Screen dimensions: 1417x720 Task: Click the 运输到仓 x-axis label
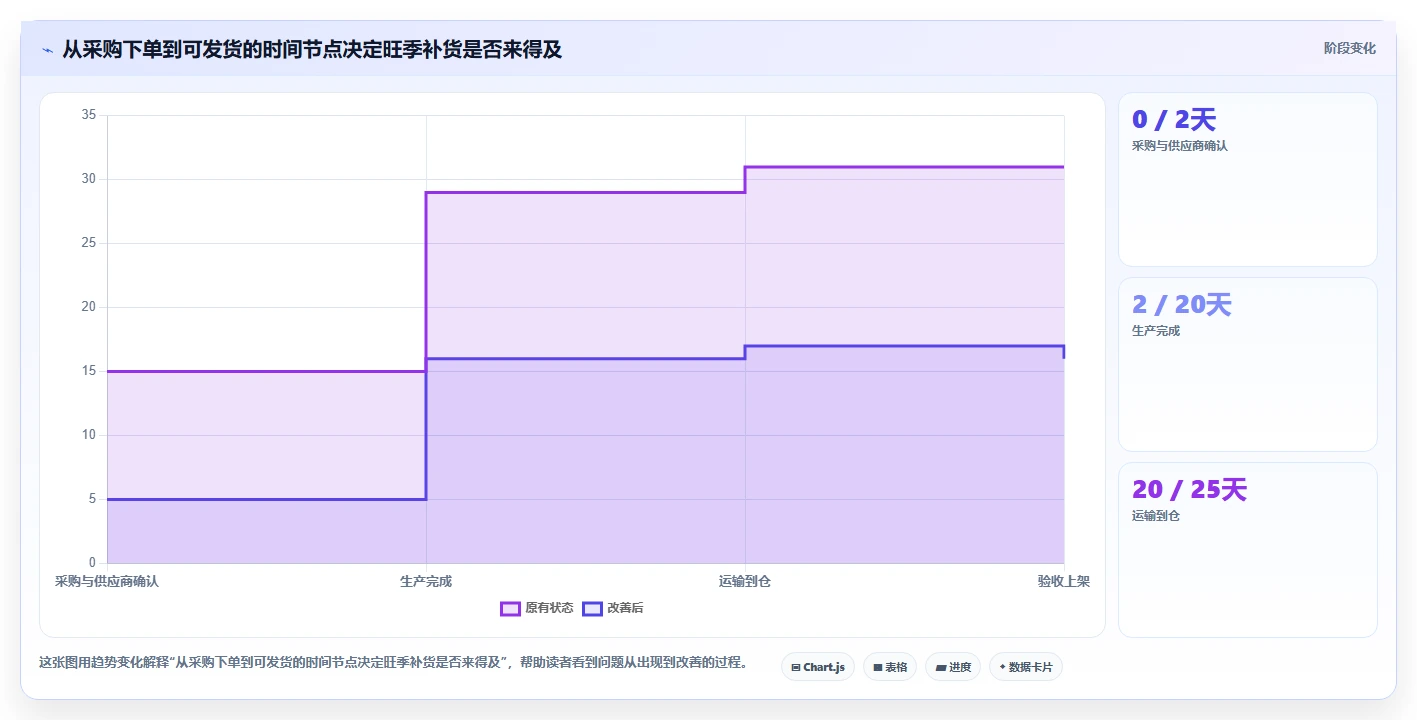coord(745,581)
